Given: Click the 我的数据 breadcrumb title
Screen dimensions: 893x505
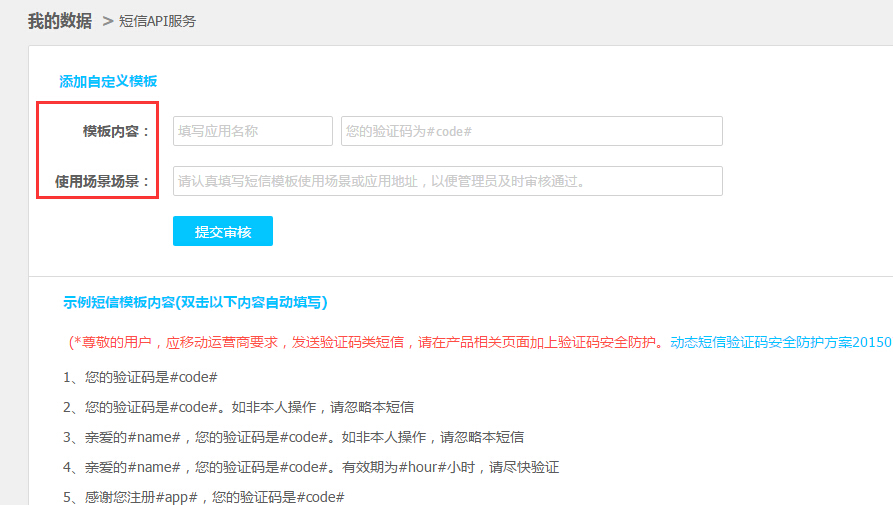Looking at the screenshot, I should pos(59,20).
